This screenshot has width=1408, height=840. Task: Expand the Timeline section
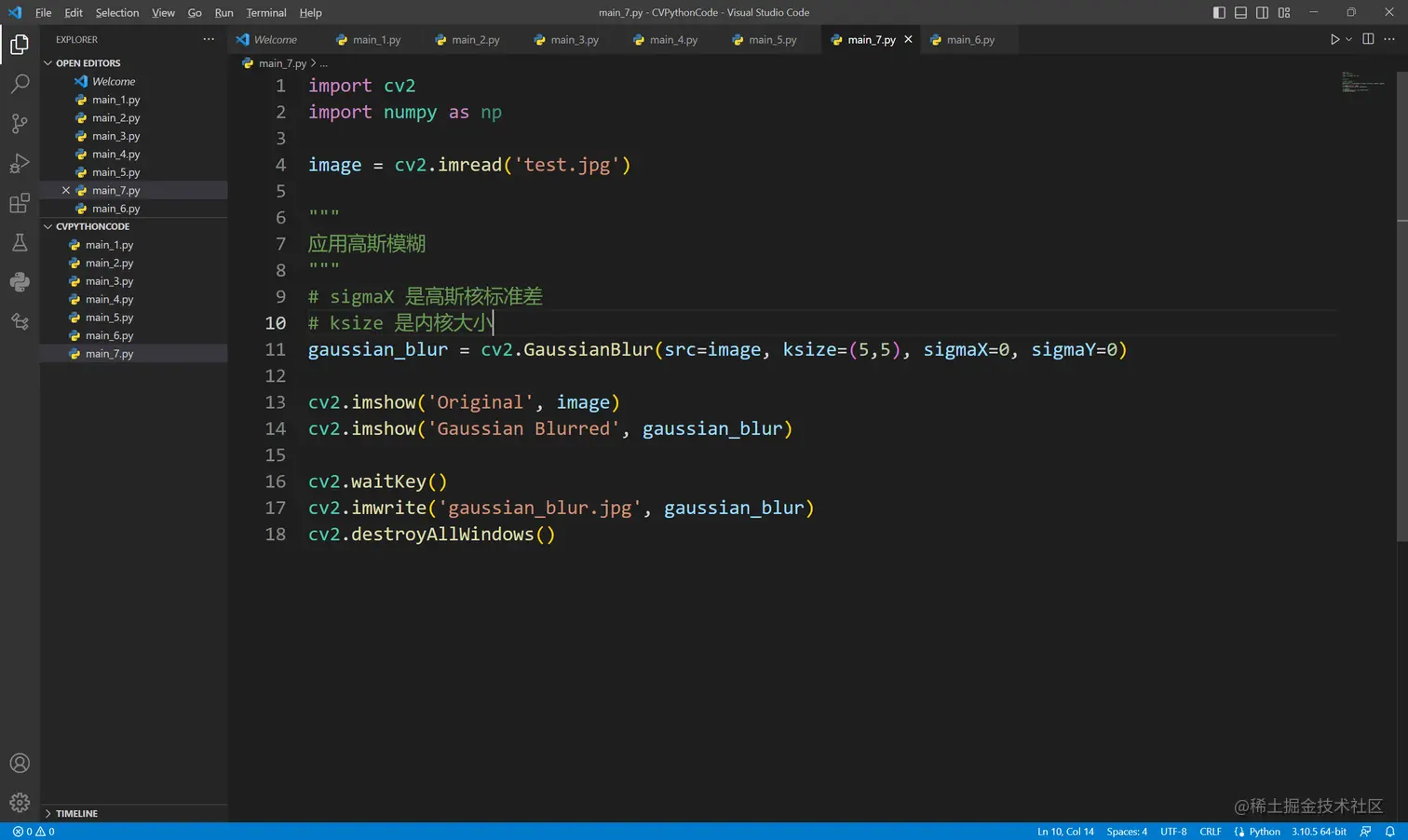[76, 813]
